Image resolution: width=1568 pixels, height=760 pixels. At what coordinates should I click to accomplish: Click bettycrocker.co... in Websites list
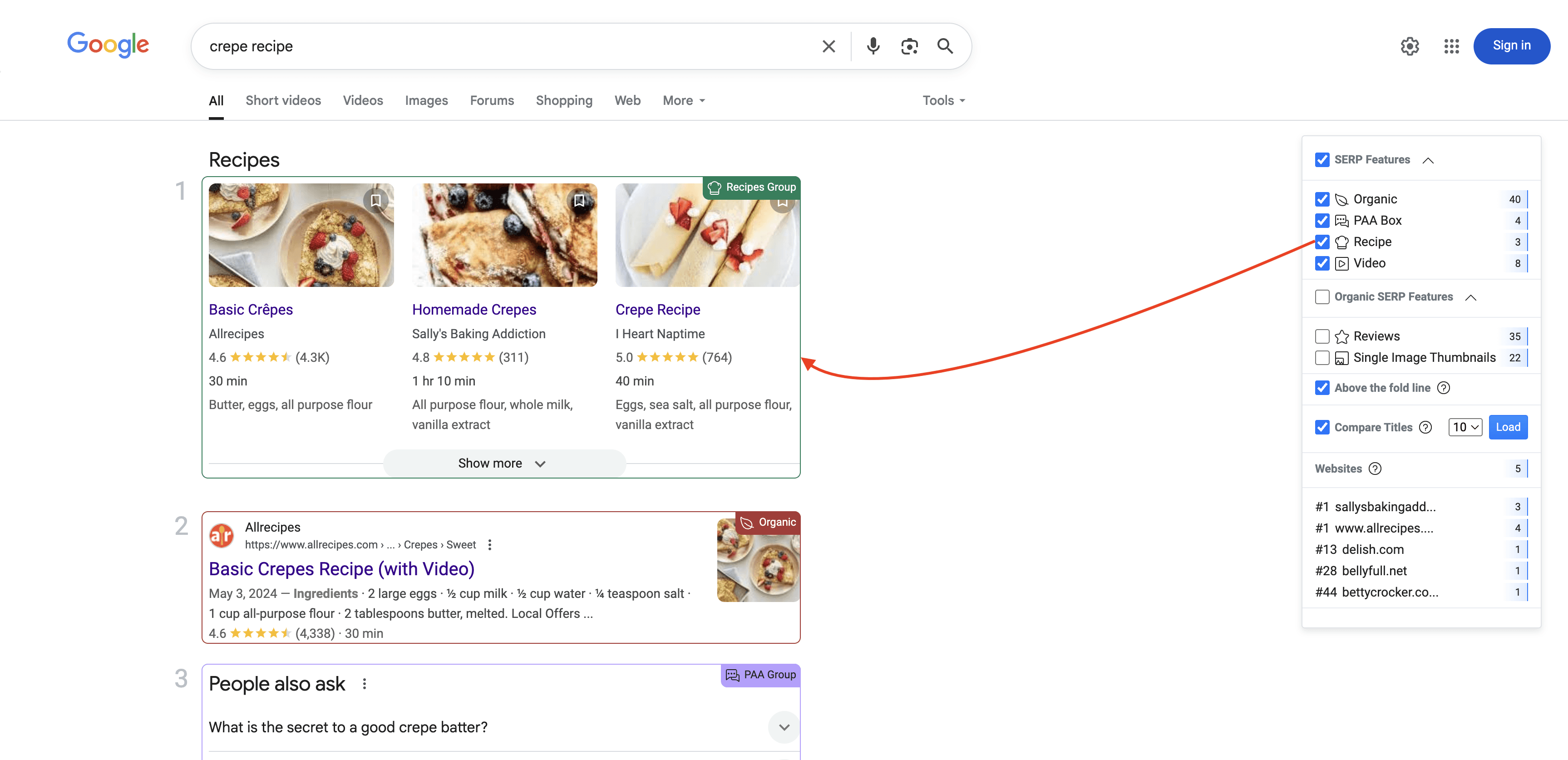click(x=1390, y=592)
